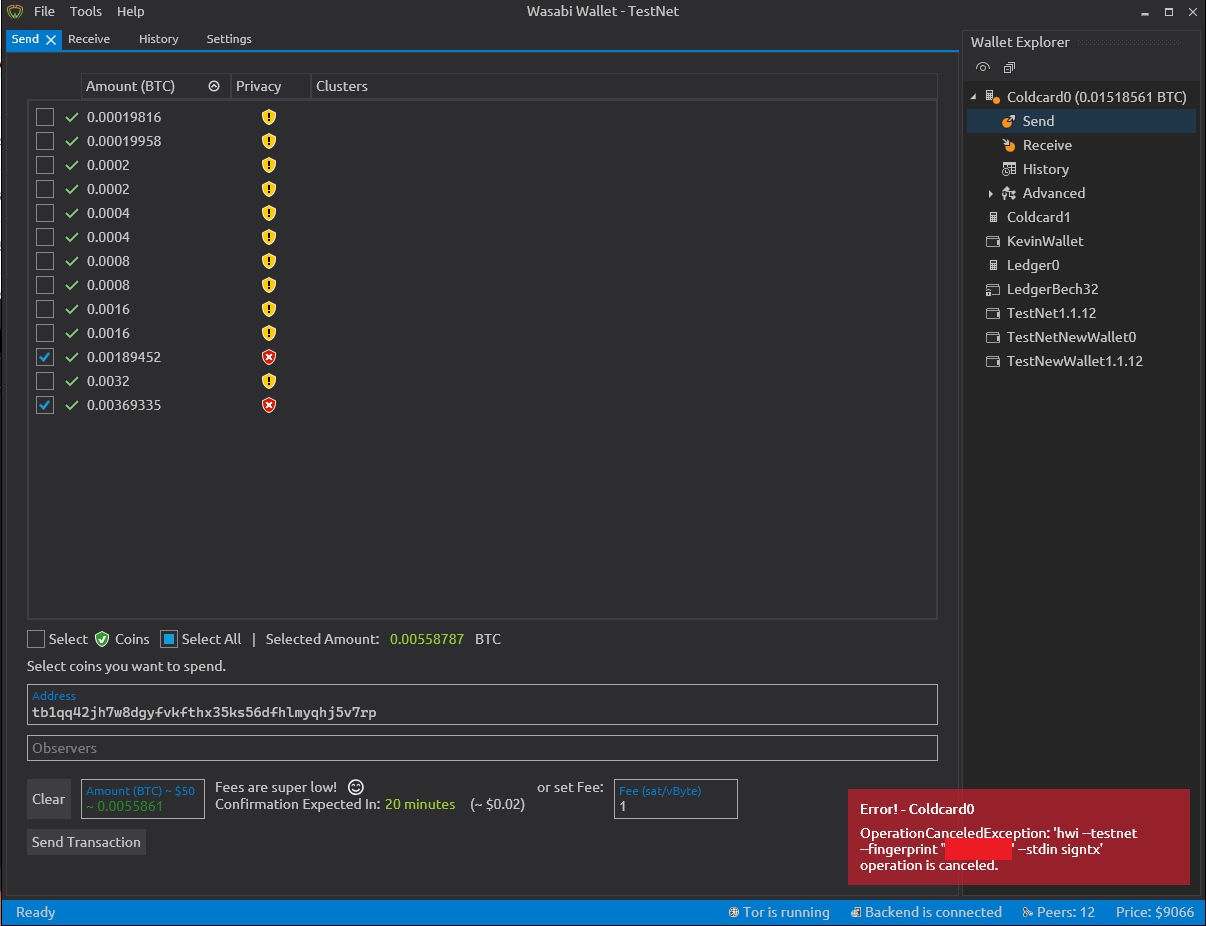Collapse the Coldcard0 wallet tree node
Screen dimensions: 1206x926
pos(974,97)
